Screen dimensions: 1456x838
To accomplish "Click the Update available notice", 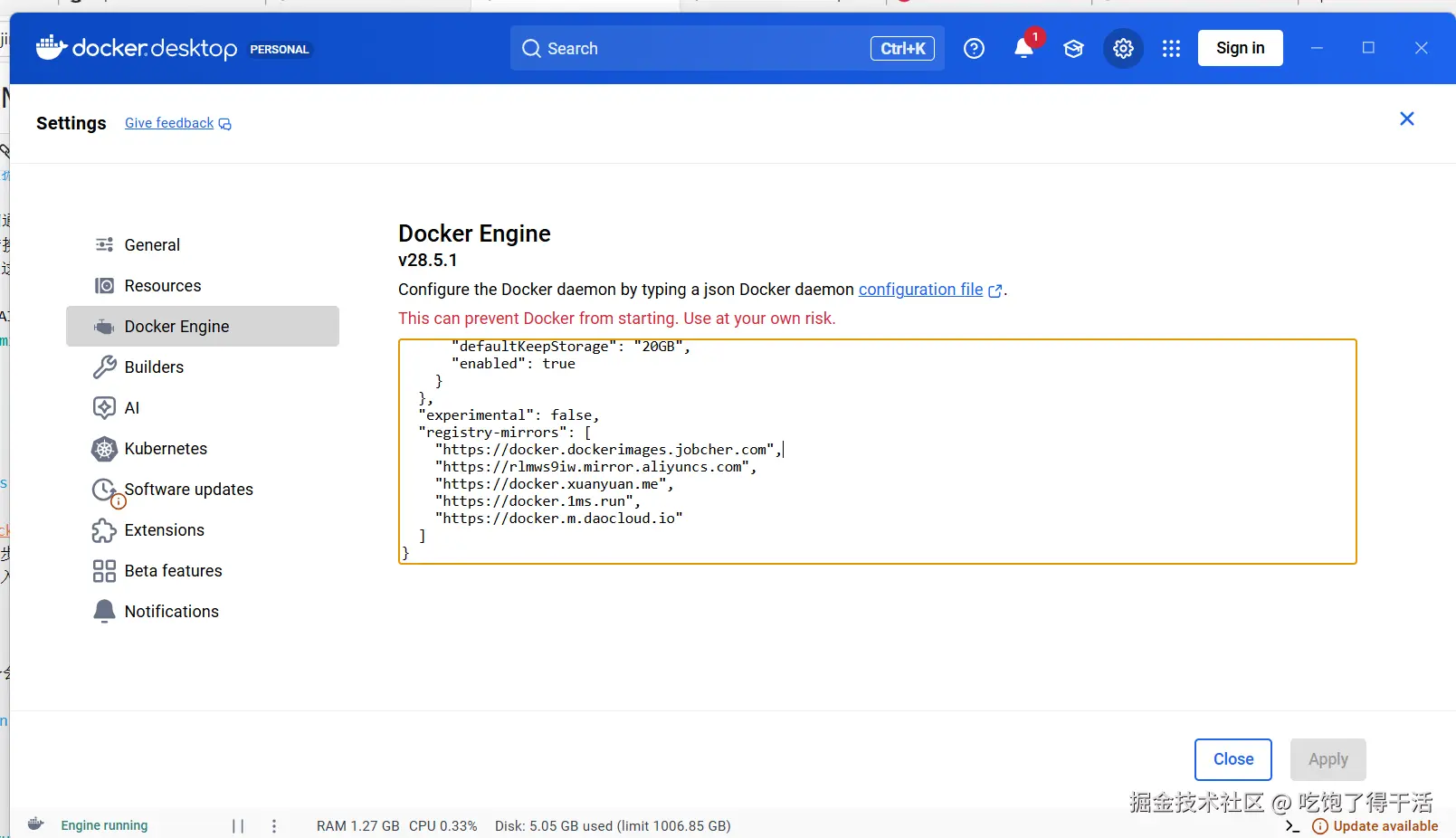I will tap(1375, 826).
